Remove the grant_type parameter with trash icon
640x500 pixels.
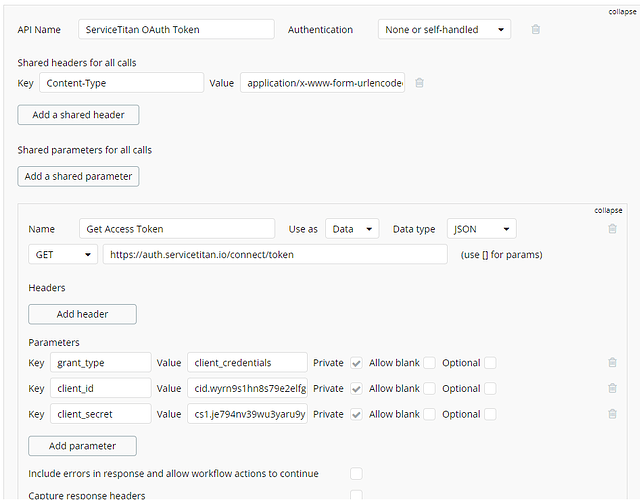coord(612,363)
